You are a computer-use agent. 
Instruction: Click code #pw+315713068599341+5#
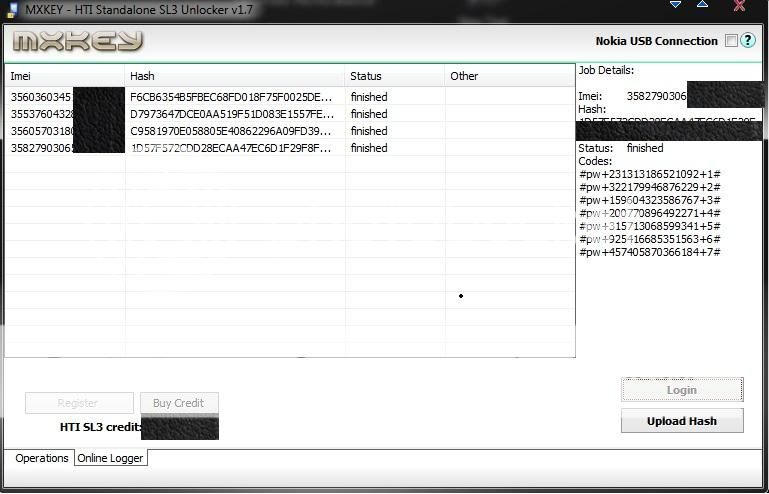click(650, 226)
